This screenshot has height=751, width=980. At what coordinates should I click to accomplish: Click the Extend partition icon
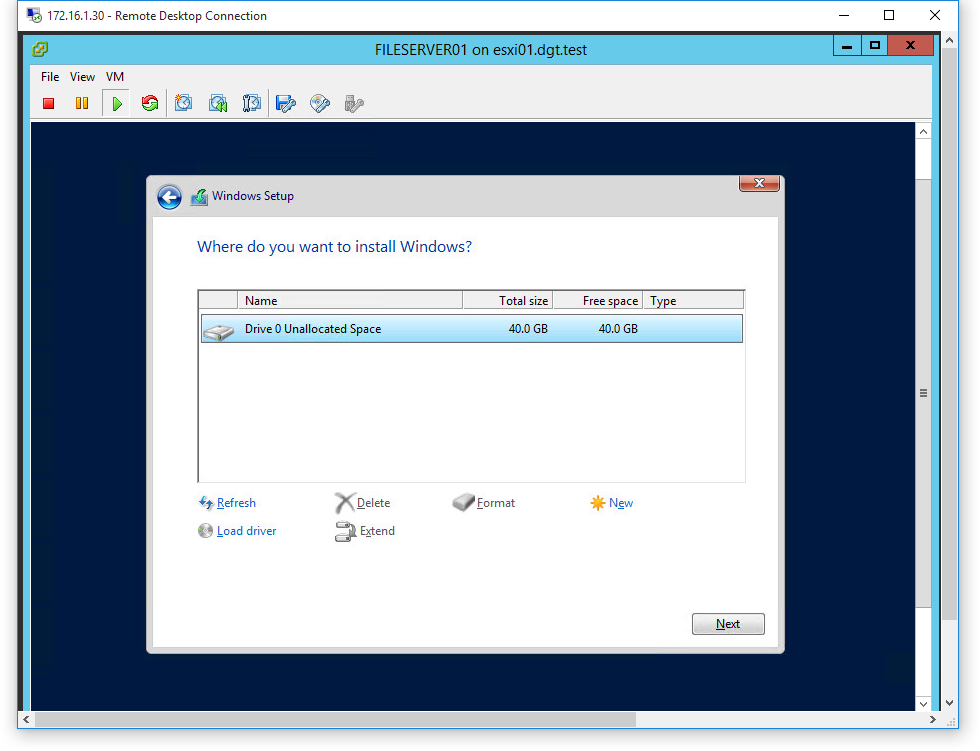pos(346,531)
